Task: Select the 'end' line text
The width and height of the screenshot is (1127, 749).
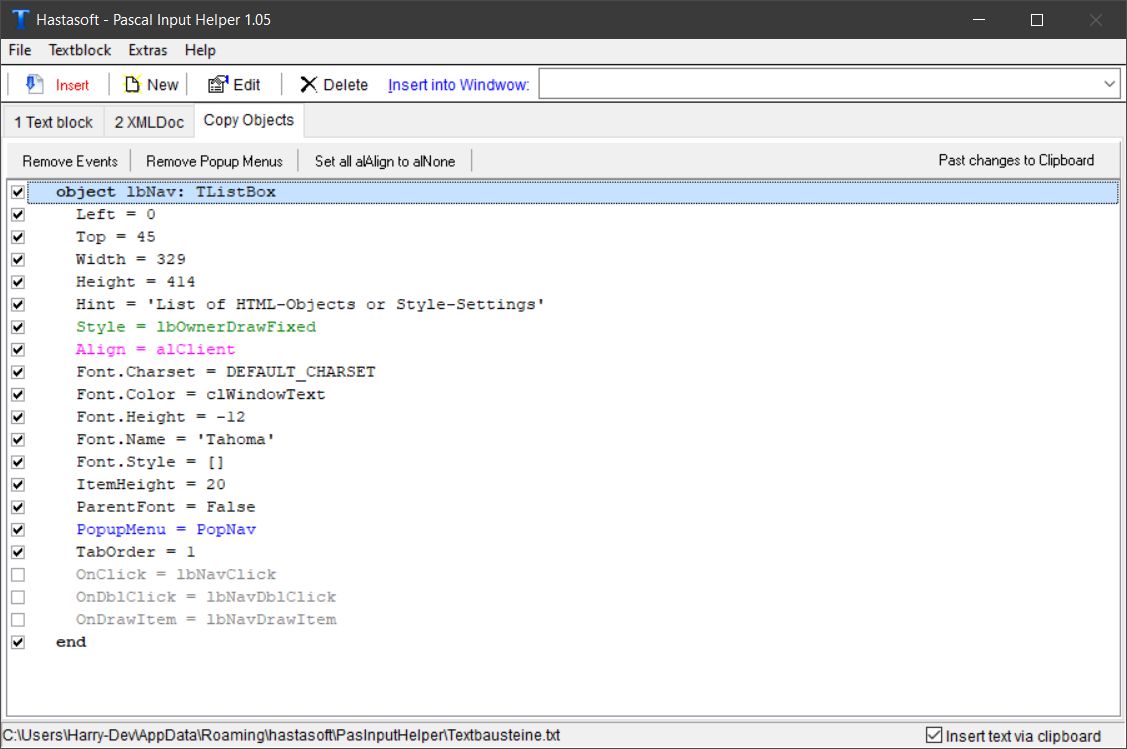Action: tap(70, 643)
